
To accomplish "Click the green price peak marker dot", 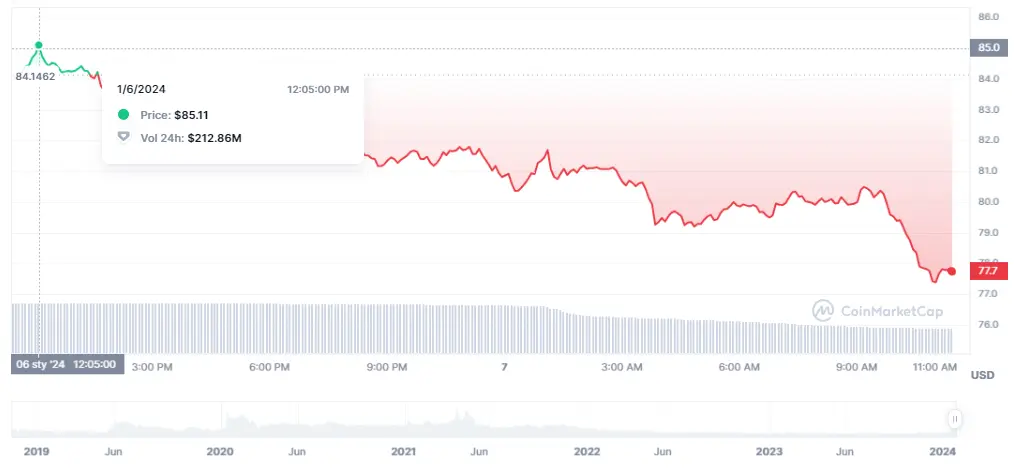I will coord(39,45).
